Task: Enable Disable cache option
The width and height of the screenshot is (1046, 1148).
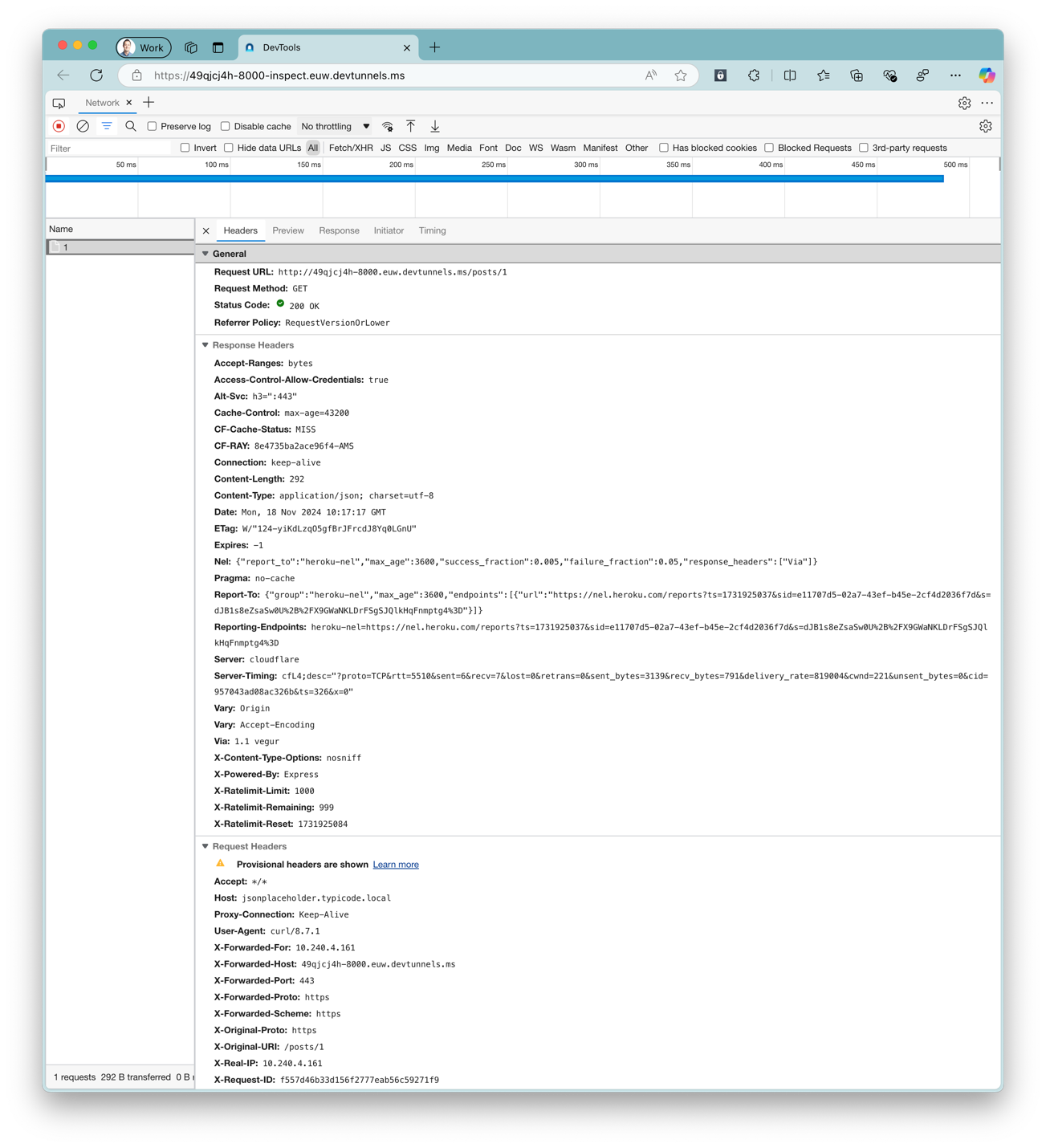Action: 226,126
